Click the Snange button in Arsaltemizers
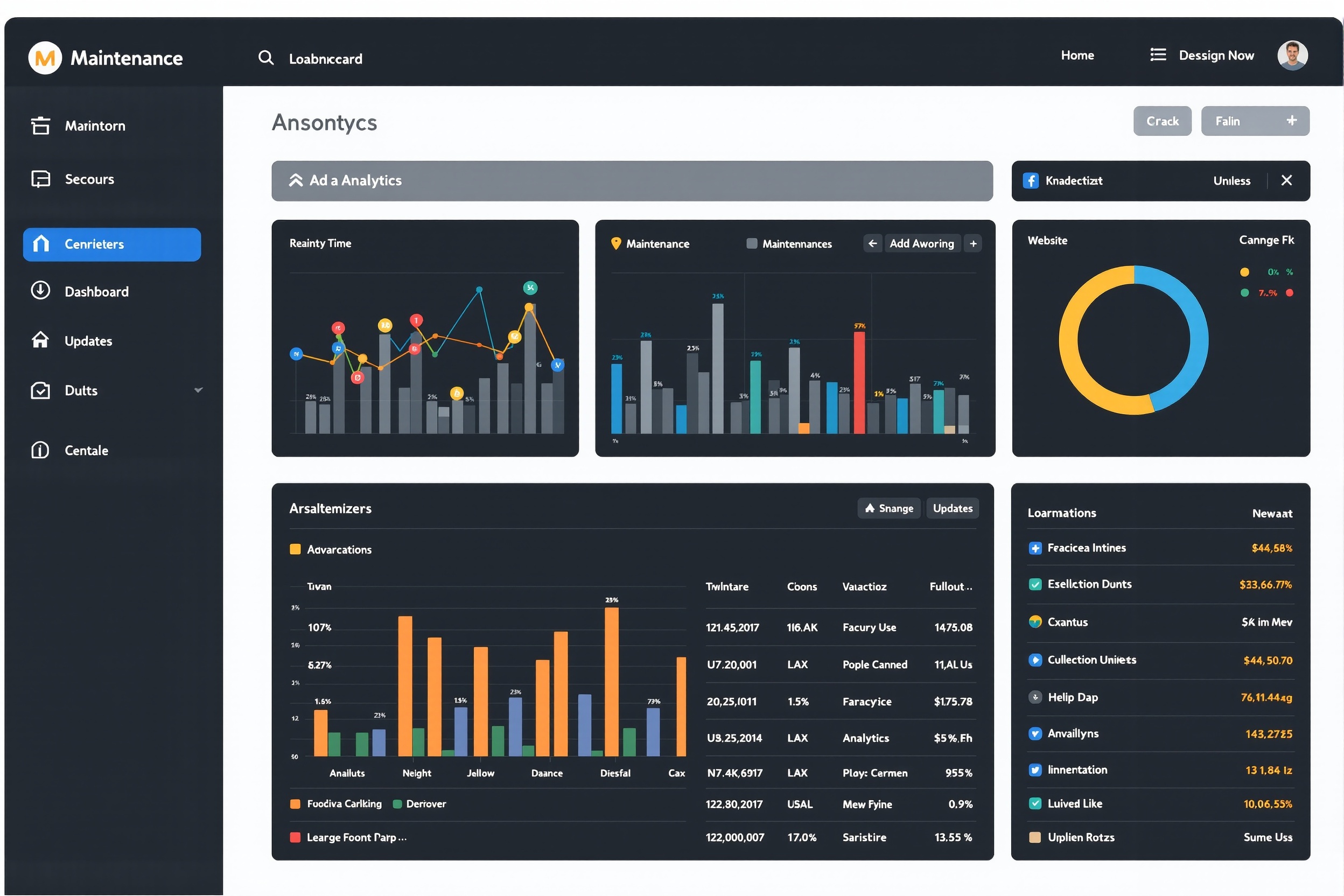This screenshot has width=1344, height=896. point(888,508)
